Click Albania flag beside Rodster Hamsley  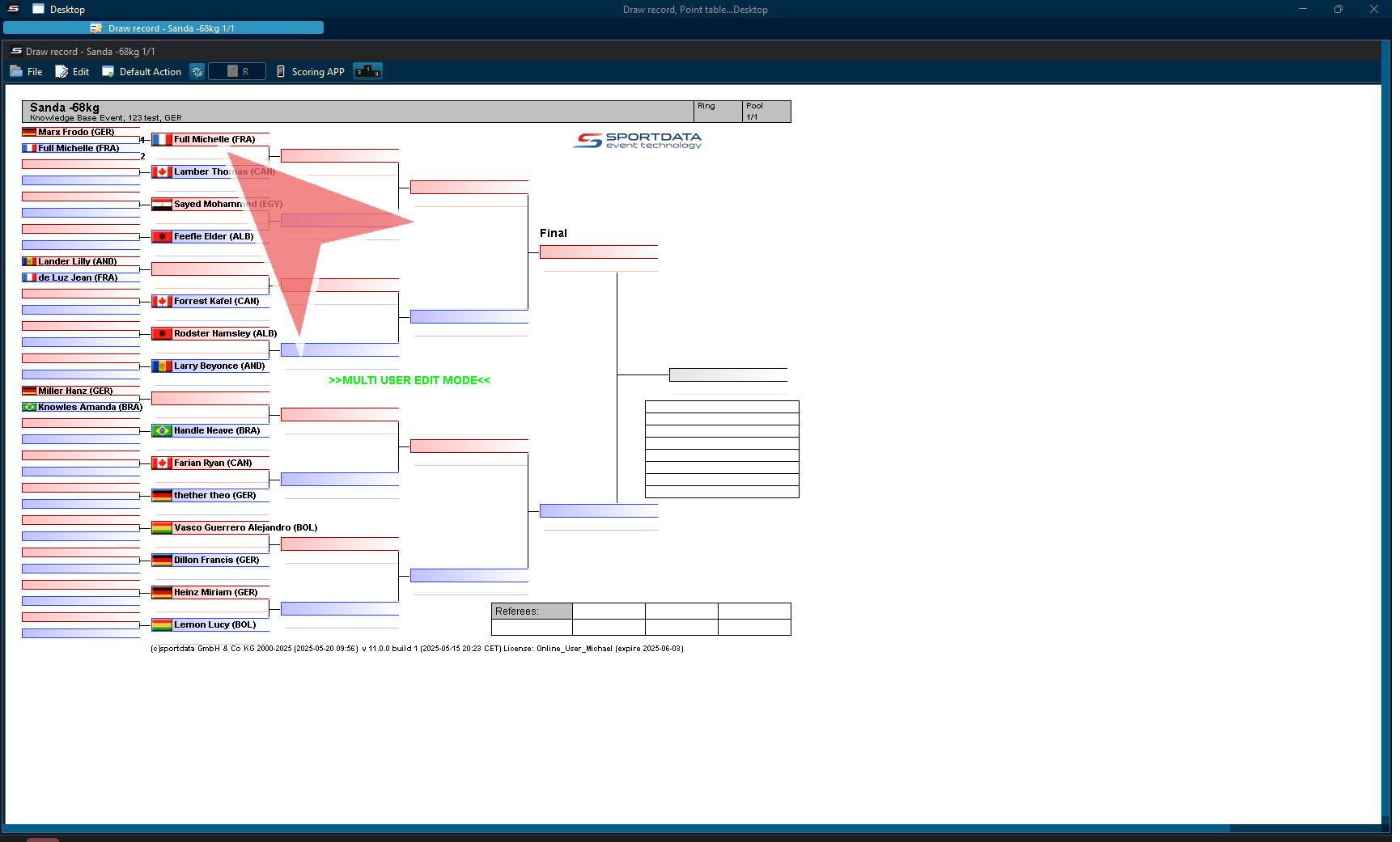[x=162, y=334]
